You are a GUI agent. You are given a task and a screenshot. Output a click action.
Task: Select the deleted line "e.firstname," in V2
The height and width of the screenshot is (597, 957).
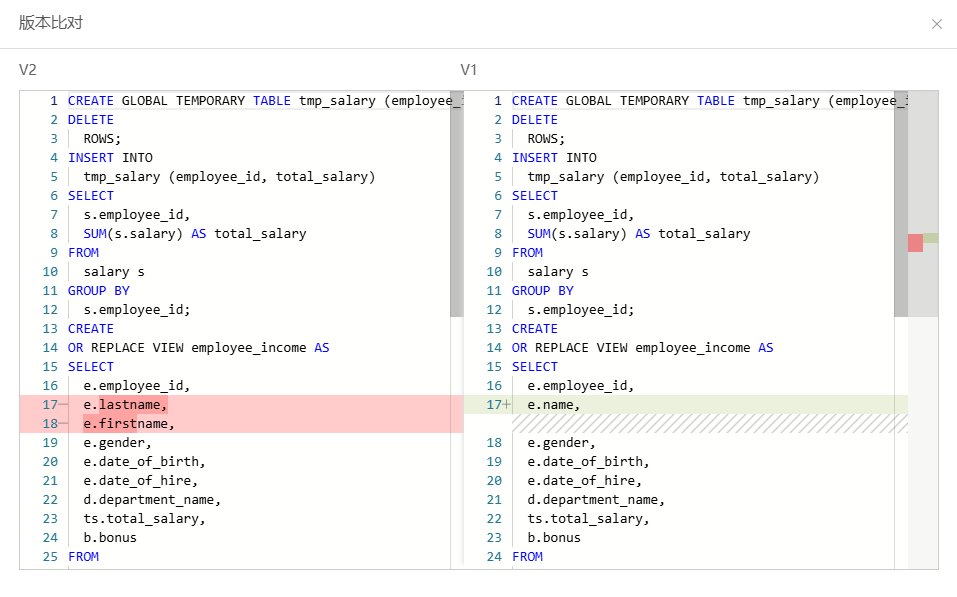[129, 424]
